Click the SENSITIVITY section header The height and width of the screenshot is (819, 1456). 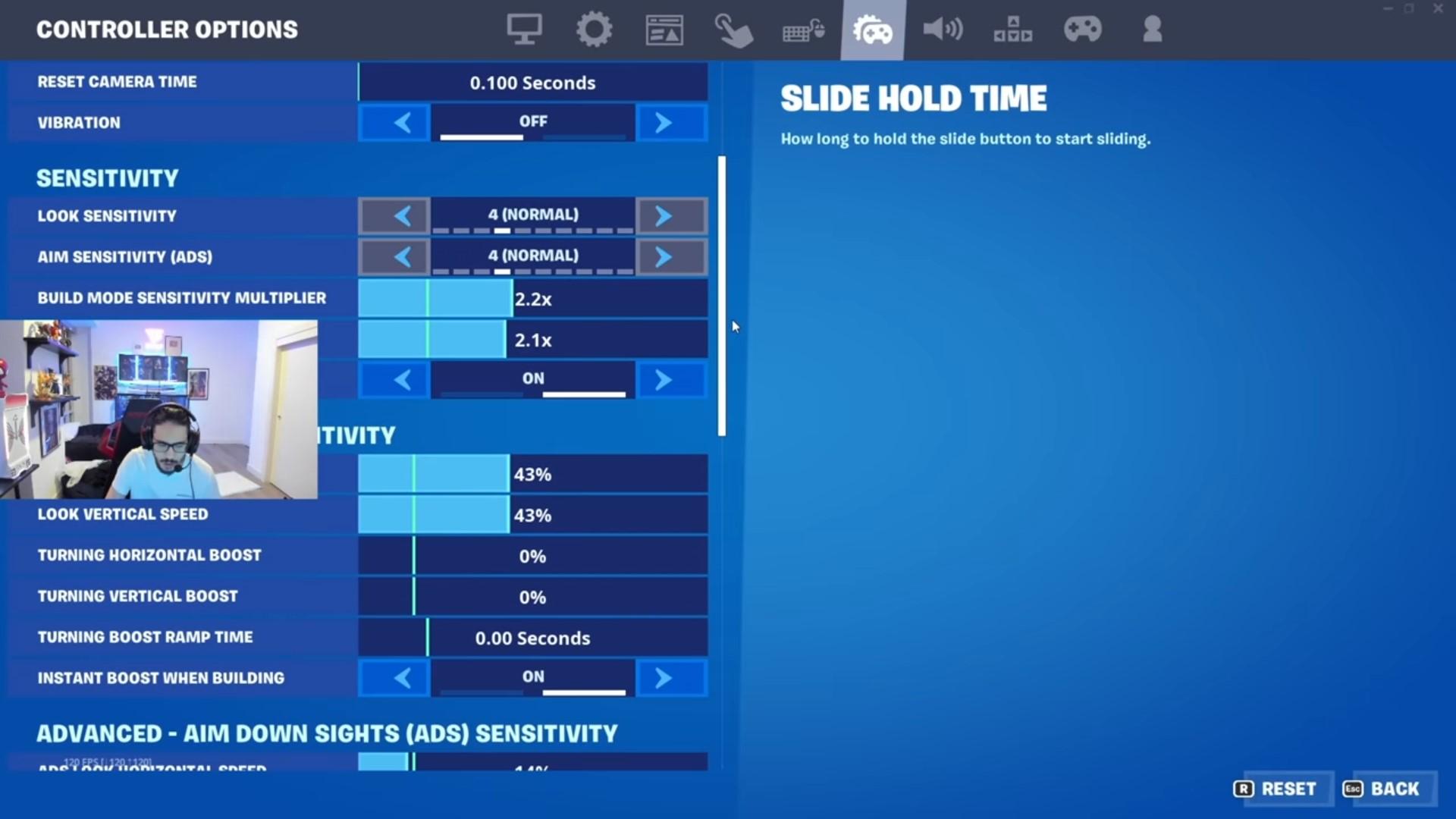(107, 178)
